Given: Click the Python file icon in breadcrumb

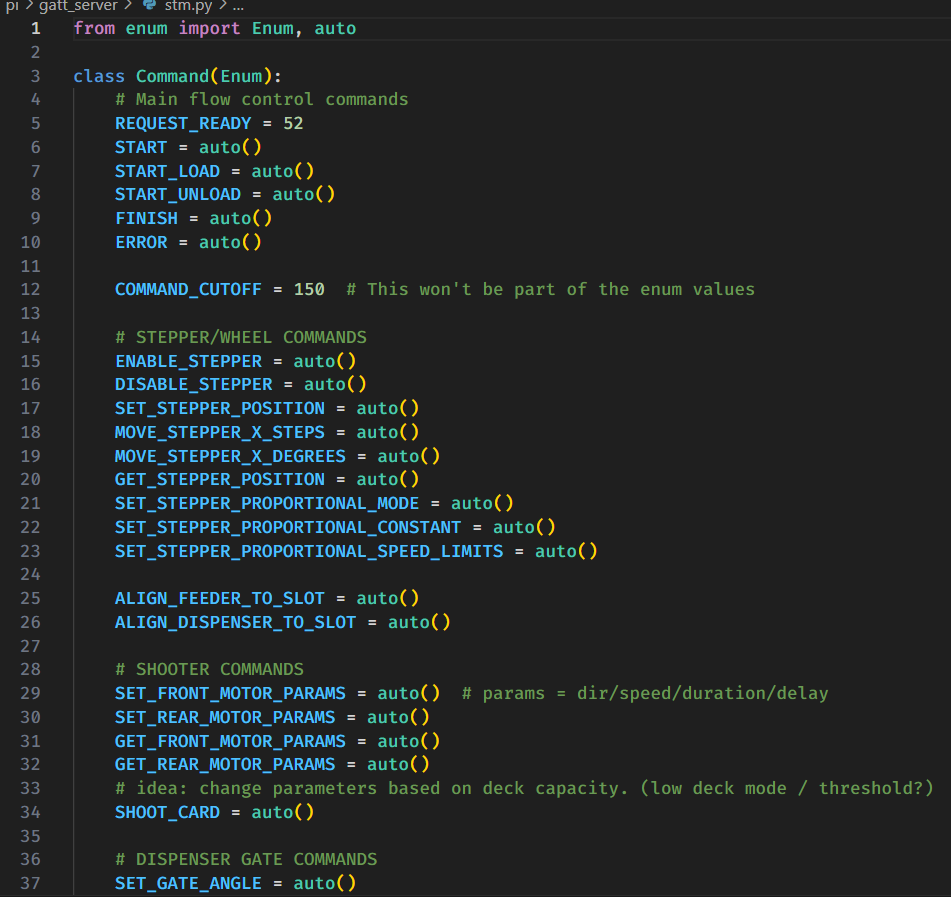Looking at the screenshot, I should (150, 6).
